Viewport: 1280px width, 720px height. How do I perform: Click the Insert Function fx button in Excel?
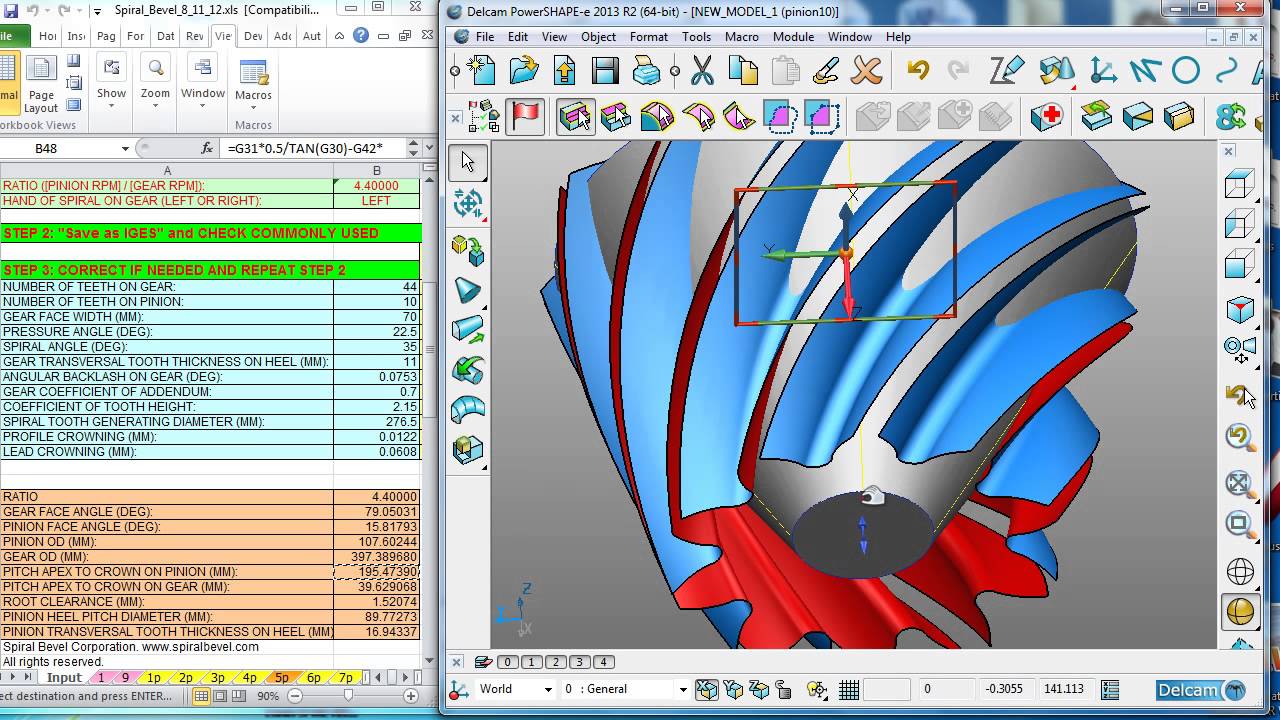207,148
